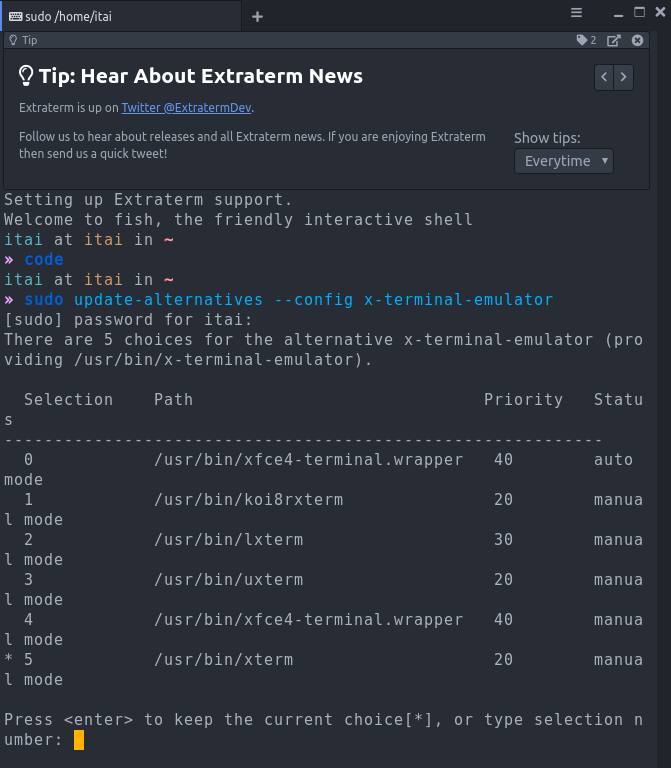This screenshot has height=768, width=671.
Task: Open the Show tips 'Everytime' dropdown
Action: coord(564,161)
